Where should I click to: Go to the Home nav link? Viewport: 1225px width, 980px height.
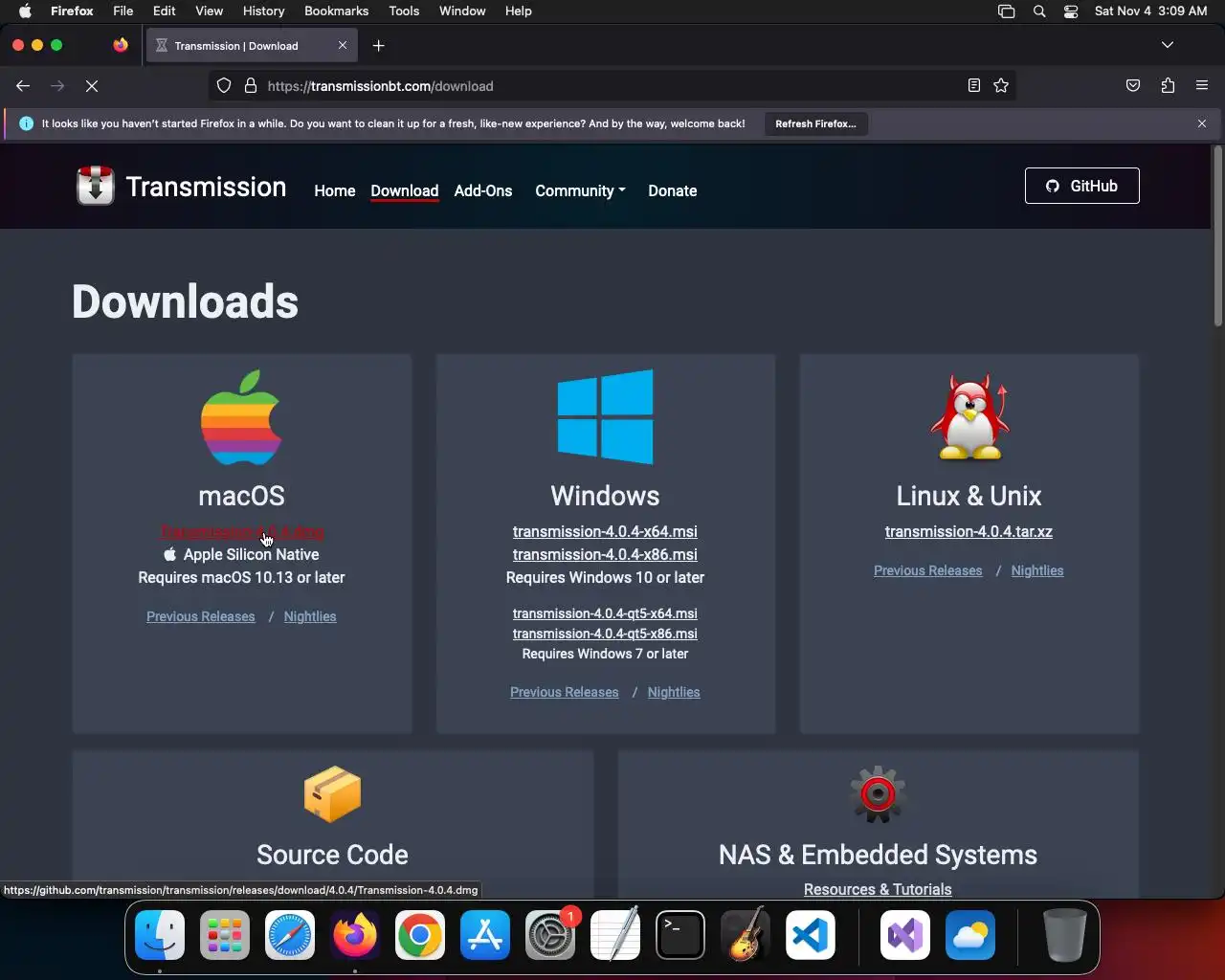coord(335,190)
